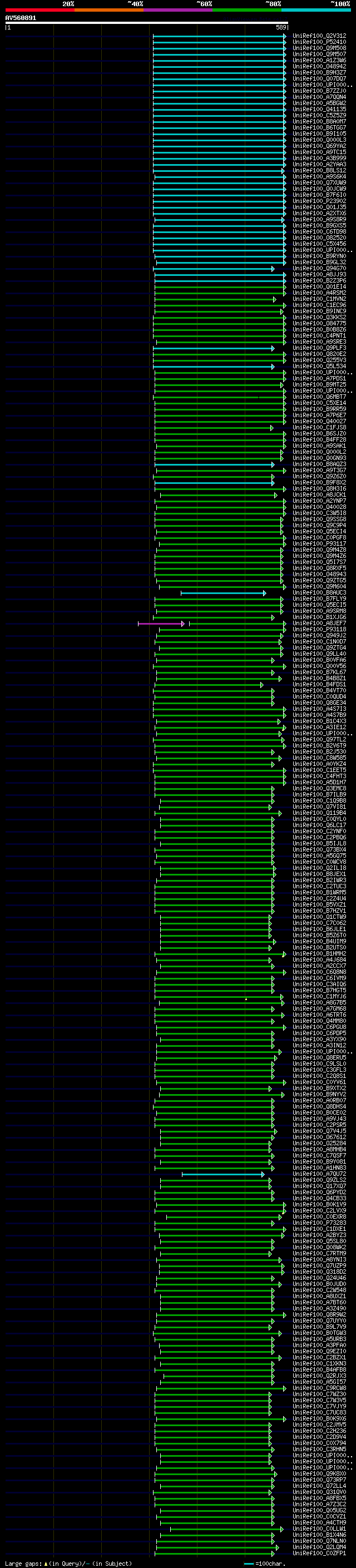This screenshot has height=1568, width=356.
Task: Select hit label UniRef100_B9GXS5
Action: pos(319,226)
